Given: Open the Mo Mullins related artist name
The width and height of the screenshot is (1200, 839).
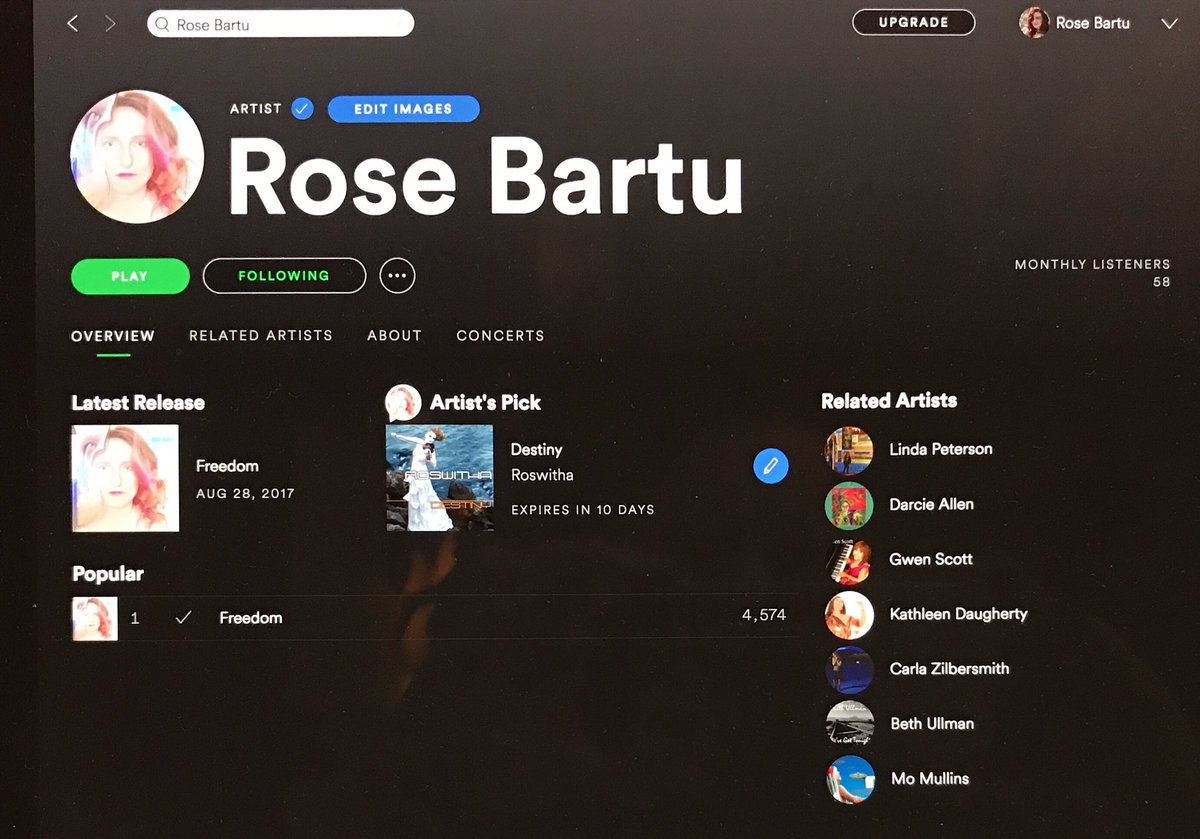Looking at the screenshot, I should coord(930,779).
